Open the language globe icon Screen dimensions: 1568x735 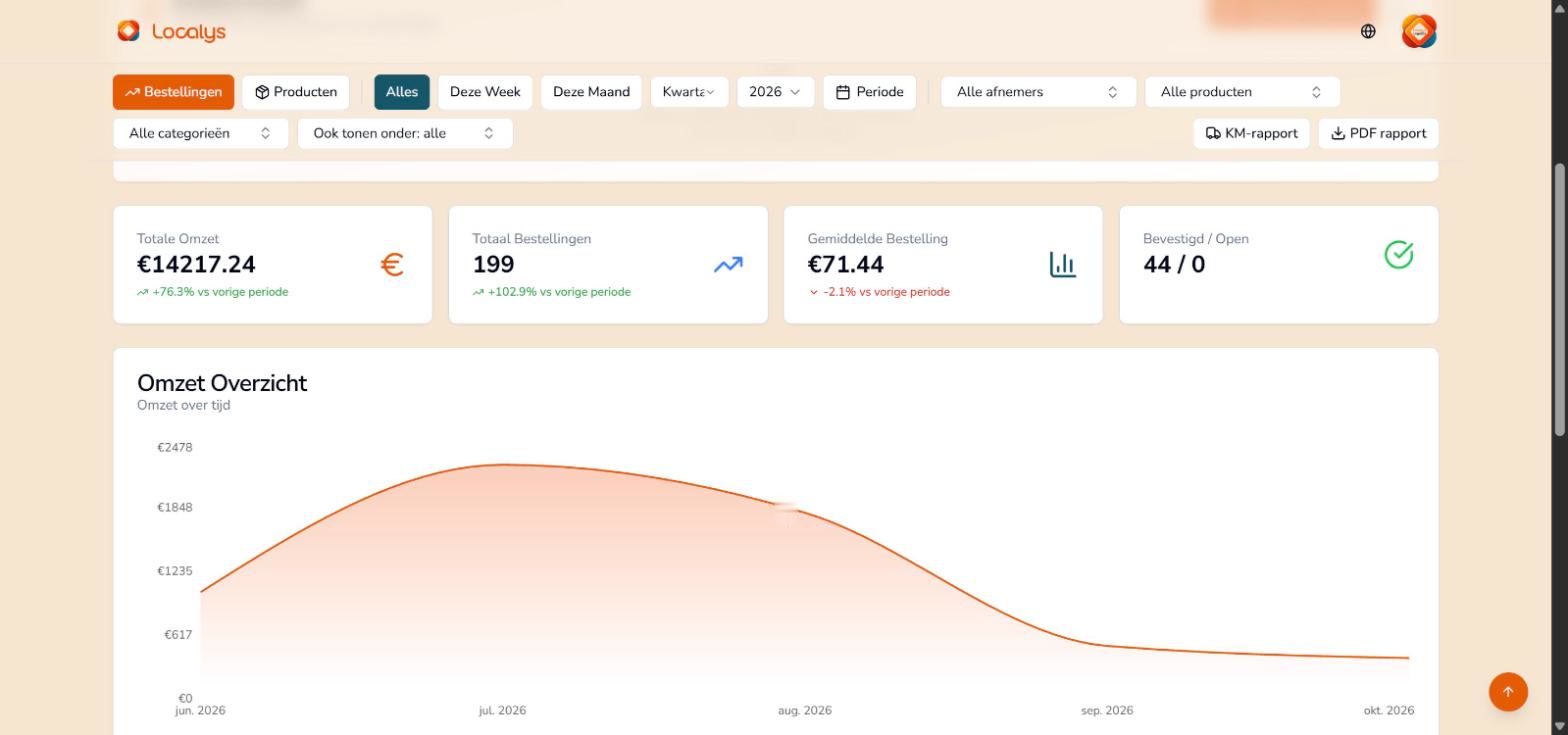(x=1368, y=31)
